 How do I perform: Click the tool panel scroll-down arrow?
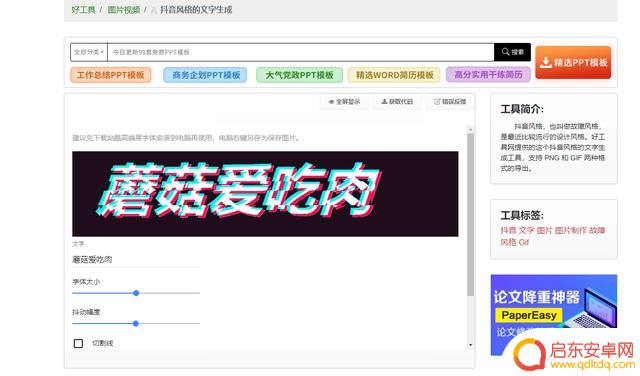point(470,345)
